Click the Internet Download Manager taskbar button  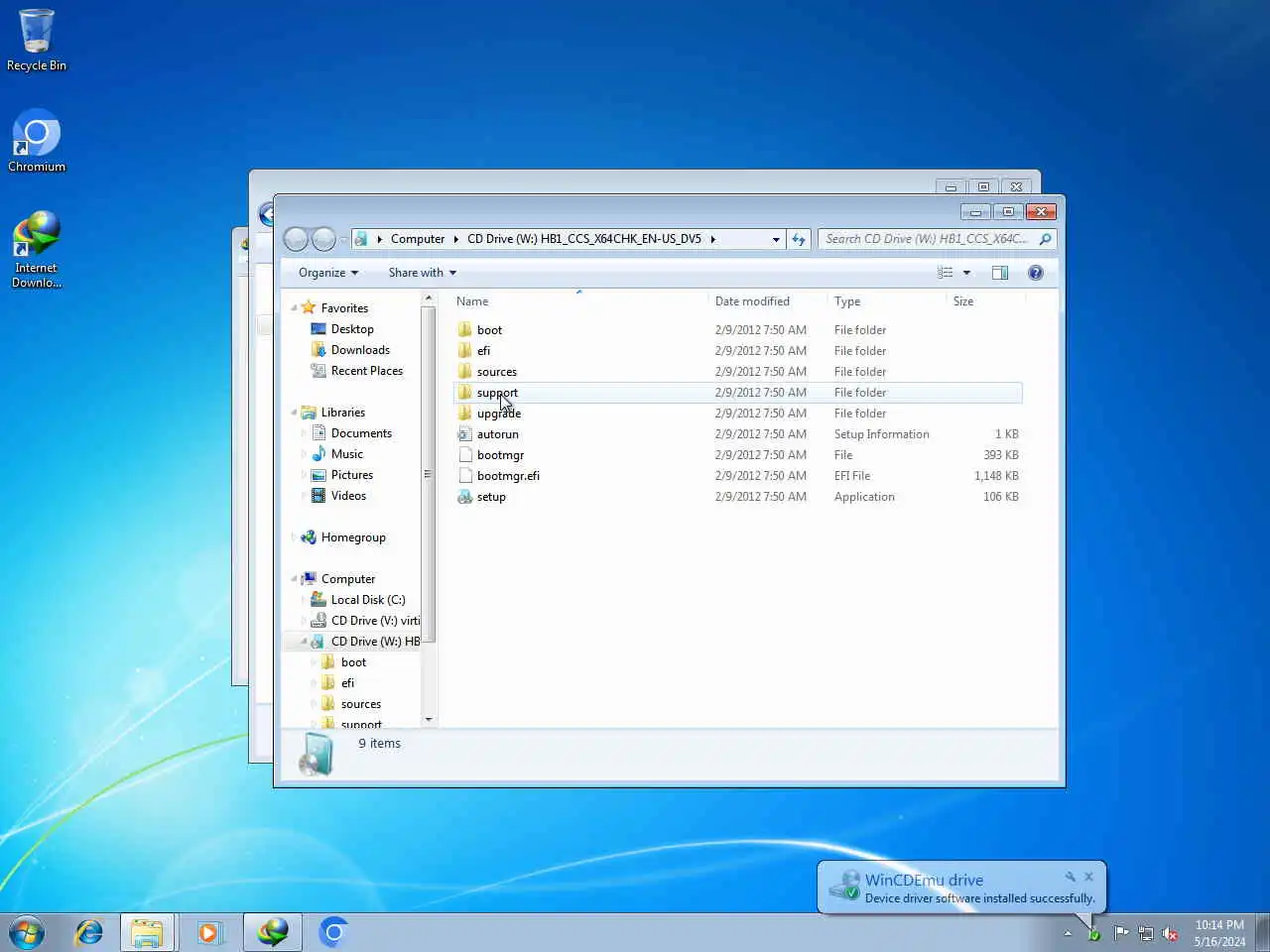273,933
